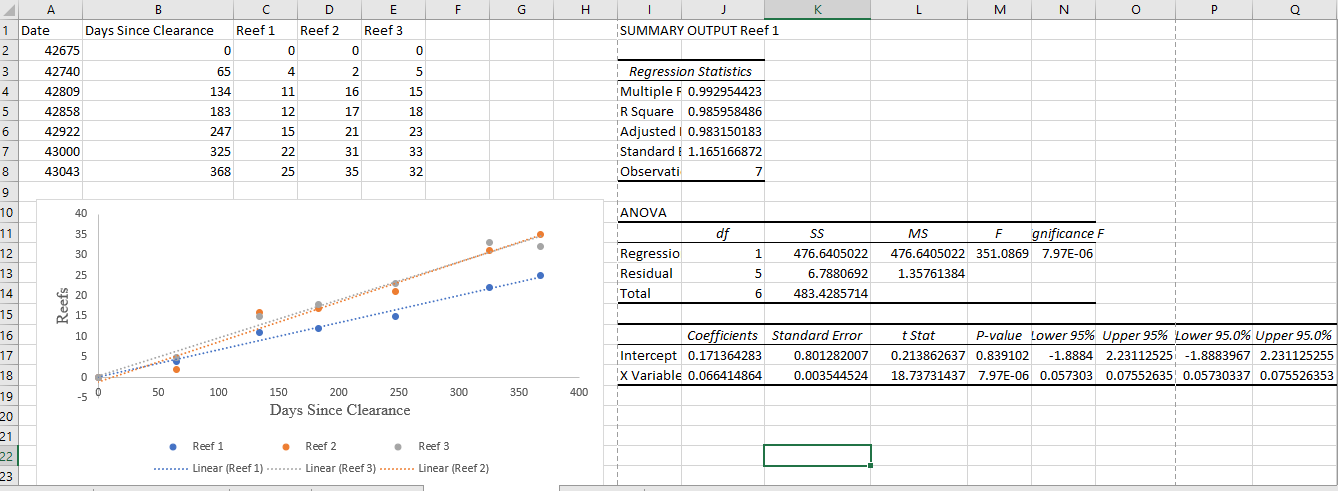Click Adjusted R Square value 0.983150183

[x=725, y=131]
